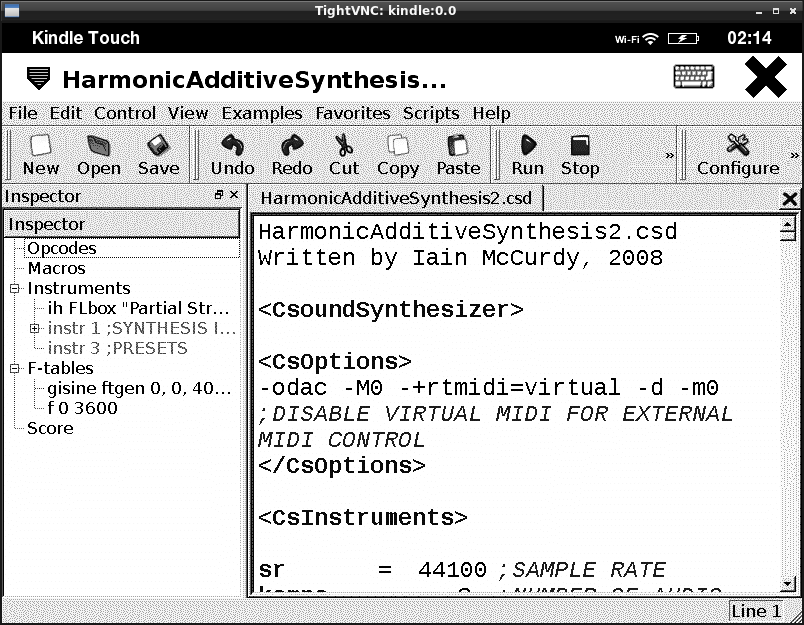Click the <CsInstruments> tag line
The image size is (804, 625).
coord(363,517)
